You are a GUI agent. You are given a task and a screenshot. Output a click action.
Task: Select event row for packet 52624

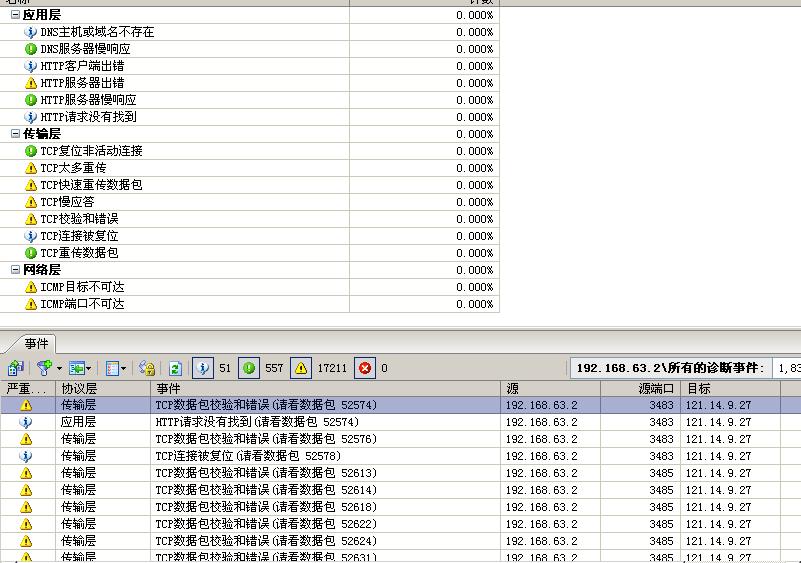point(400,541)
